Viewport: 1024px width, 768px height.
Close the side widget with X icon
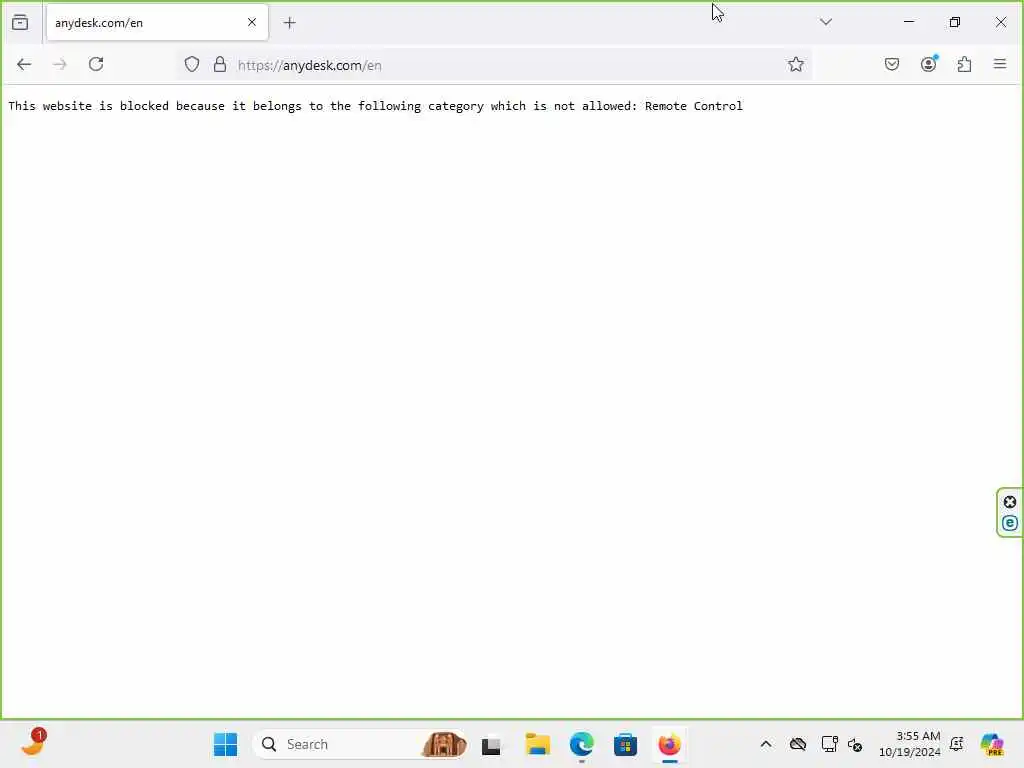(x=1010, y=502)
